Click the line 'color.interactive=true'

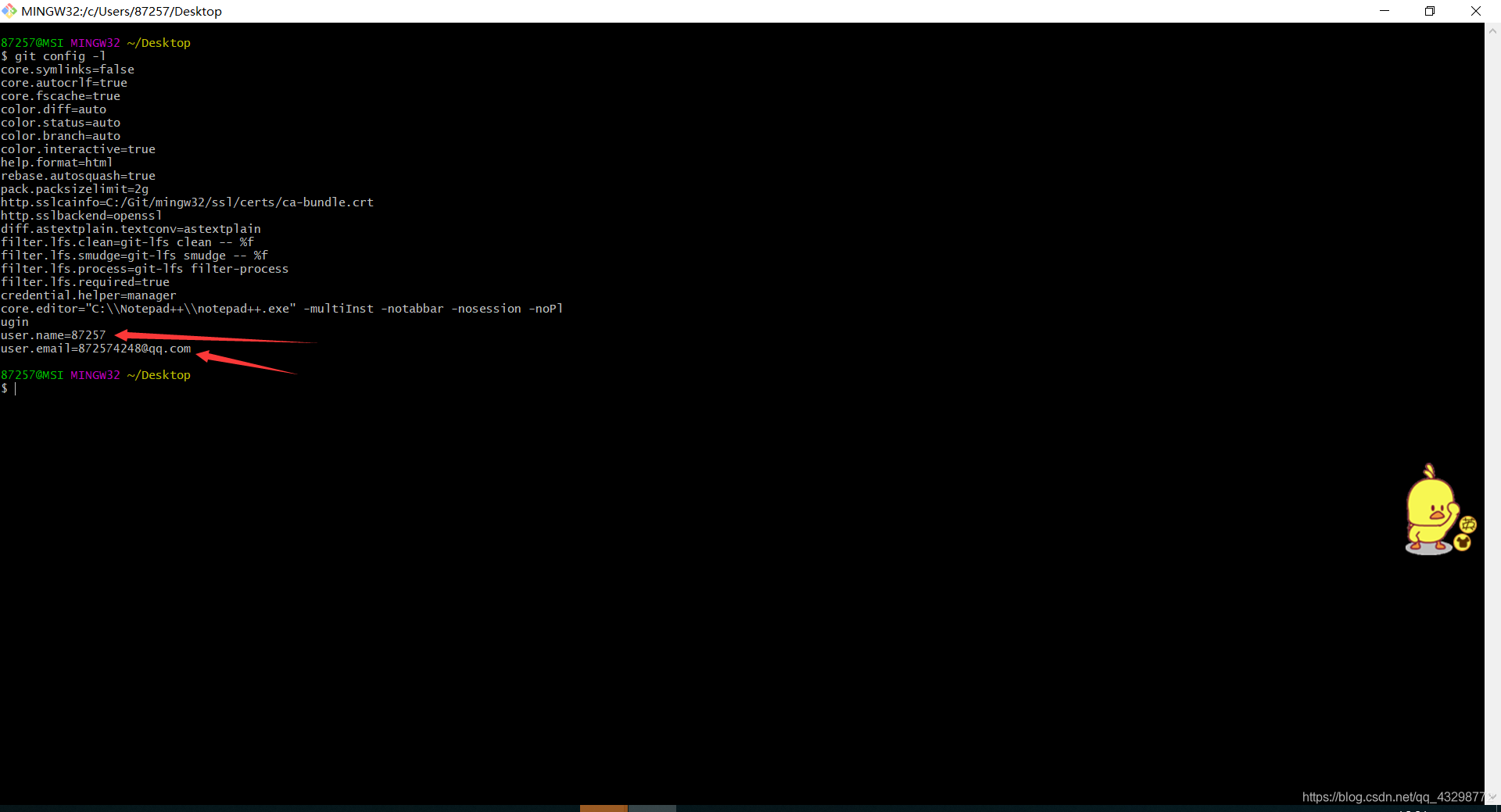(x=78, y=149)
